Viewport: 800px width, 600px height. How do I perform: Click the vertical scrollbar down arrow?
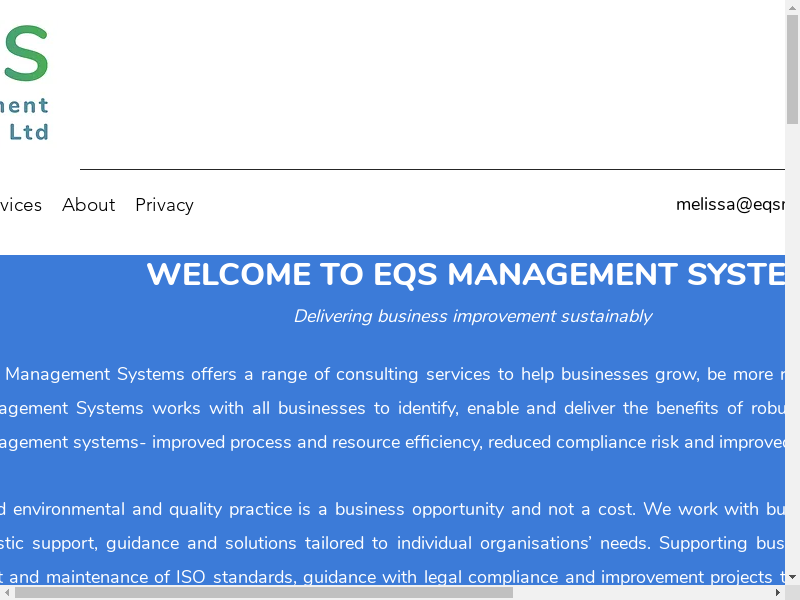(x=792, y=577)
